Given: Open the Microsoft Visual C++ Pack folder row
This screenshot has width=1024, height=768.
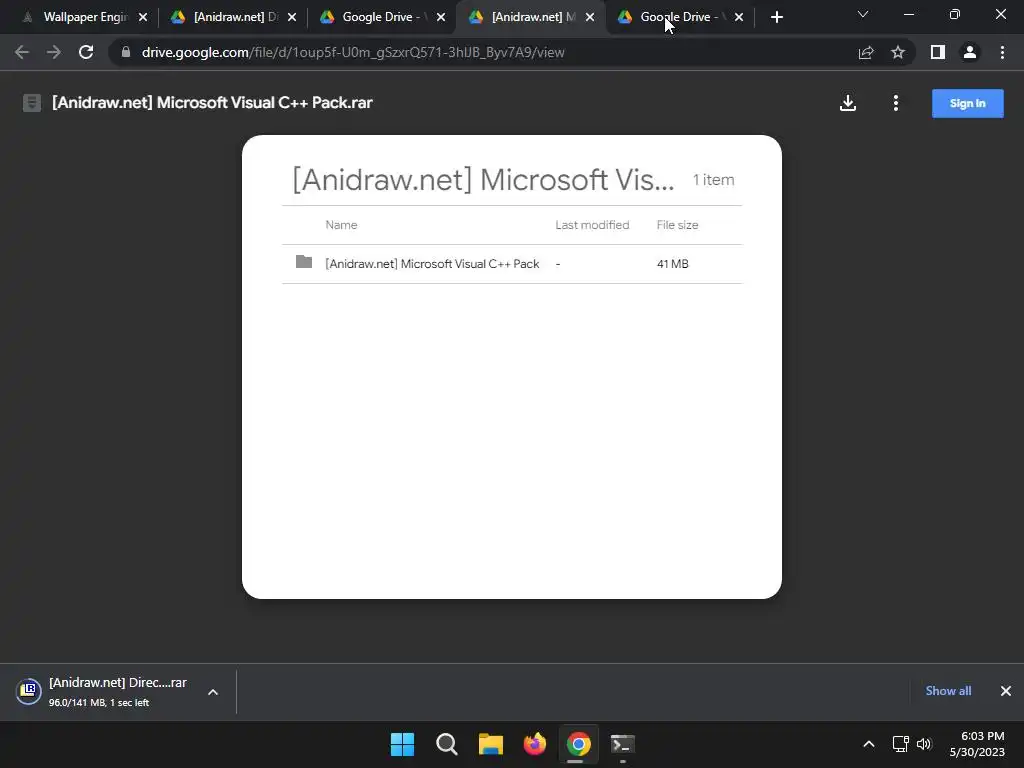Looking at the screenshot, I should 512,264.
